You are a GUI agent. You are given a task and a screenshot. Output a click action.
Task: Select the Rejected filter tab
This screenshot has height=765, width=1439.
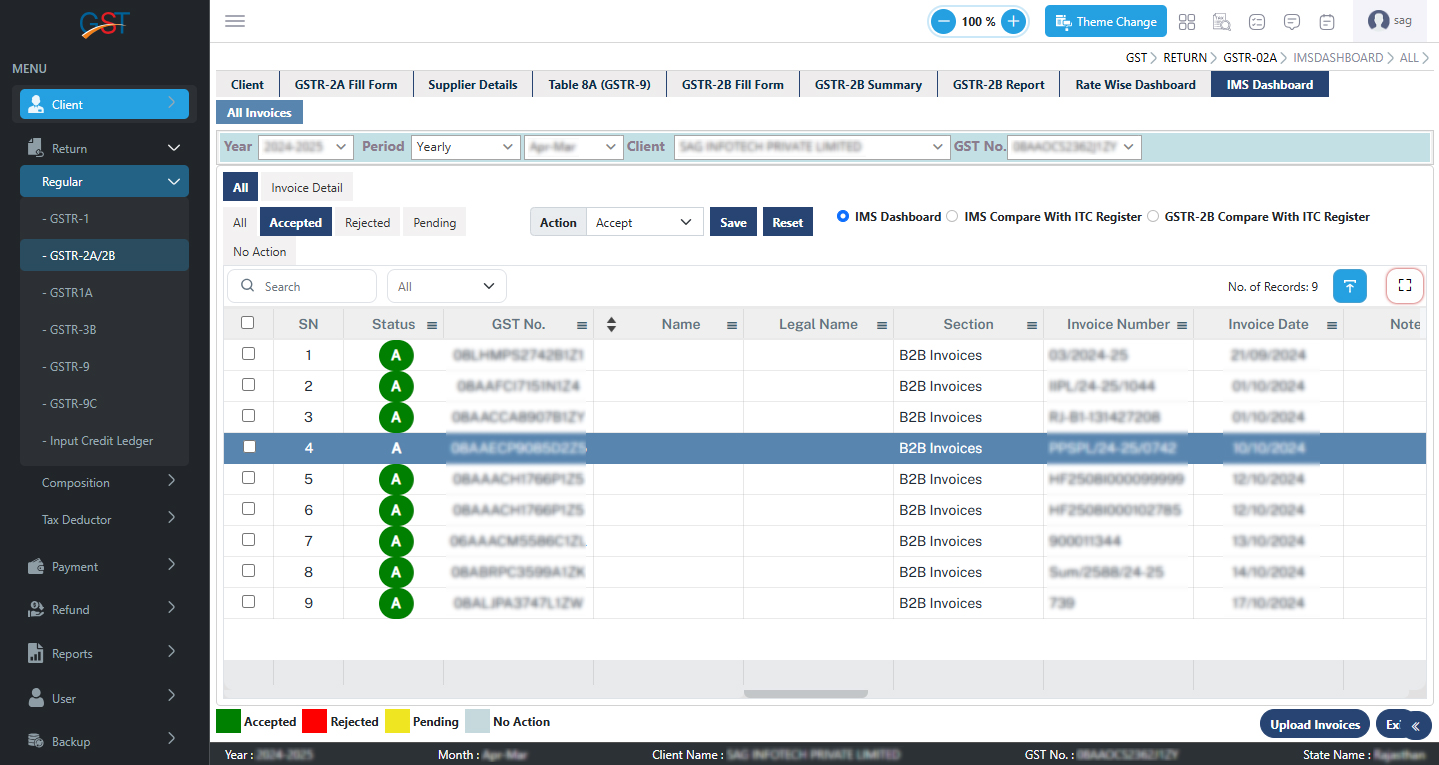click(x=367, y=223)
